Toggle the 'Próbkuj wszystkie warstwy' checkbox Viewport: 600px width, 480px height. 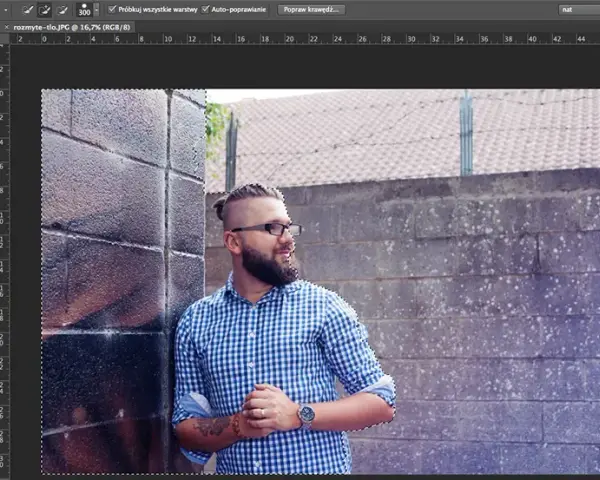(x=112, y=9)
